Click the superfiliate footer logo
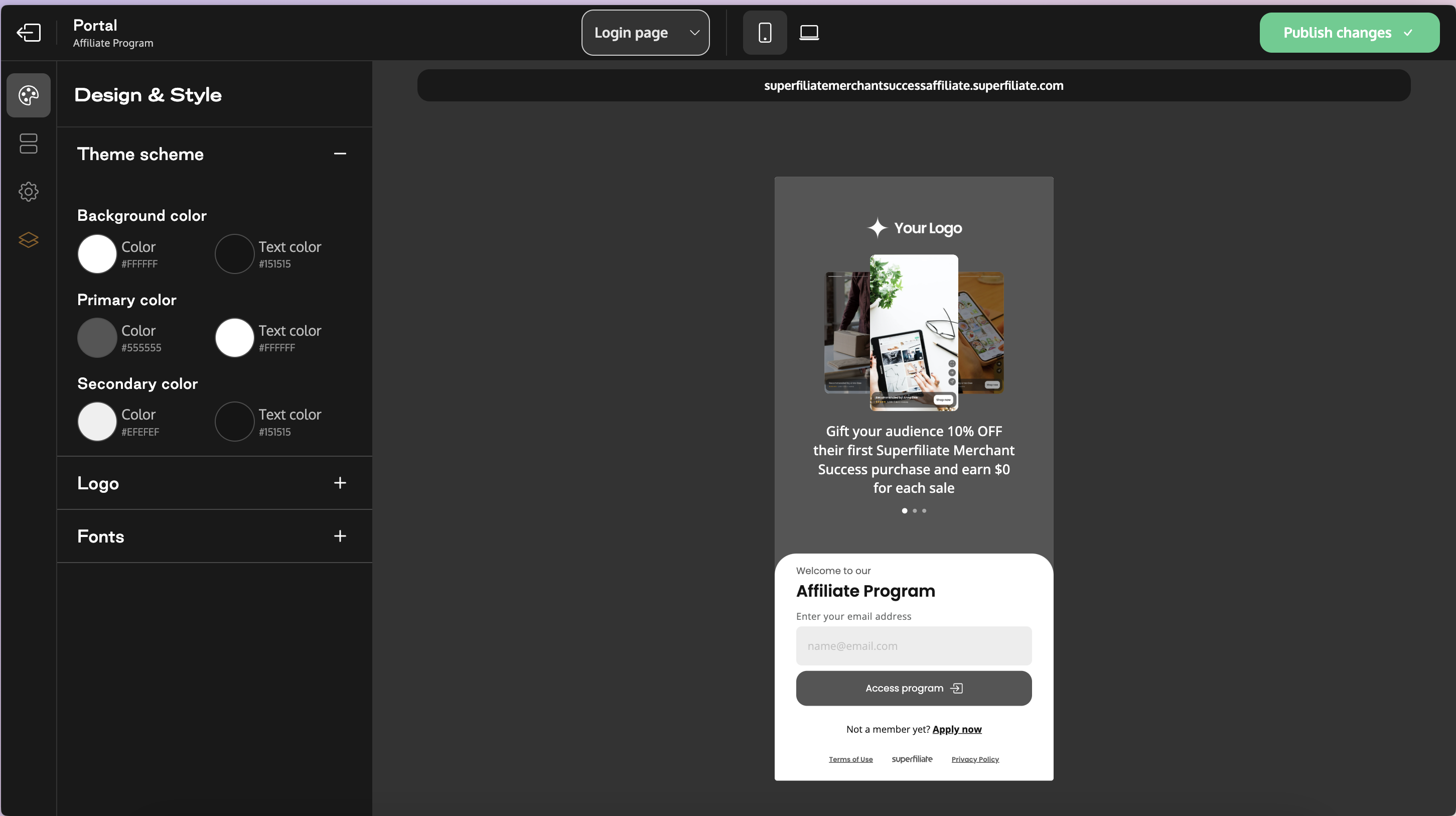1456x816 pixels. 912,759
